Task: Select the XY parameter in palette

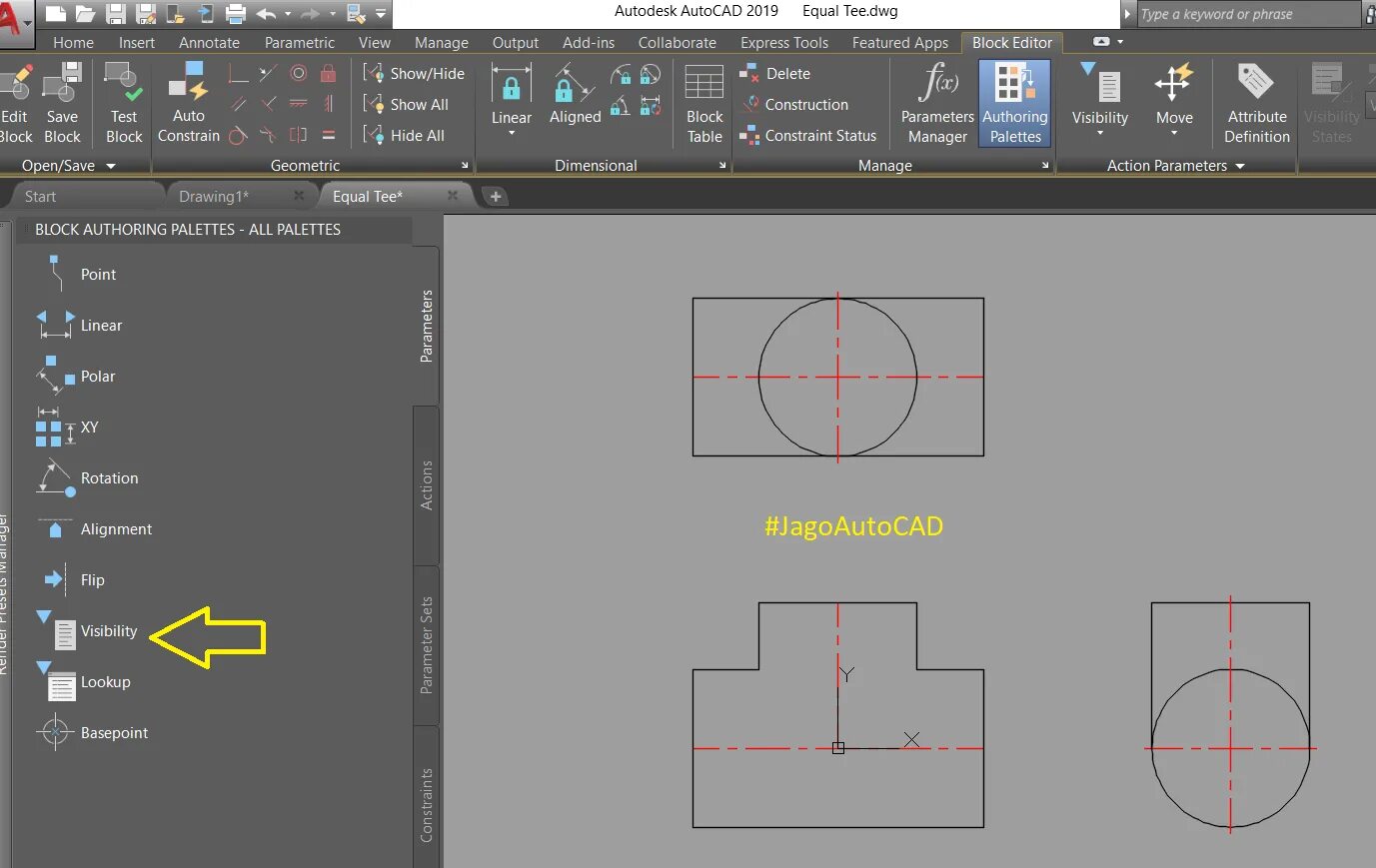Action: pyautogui.click(x=67, y=427)
